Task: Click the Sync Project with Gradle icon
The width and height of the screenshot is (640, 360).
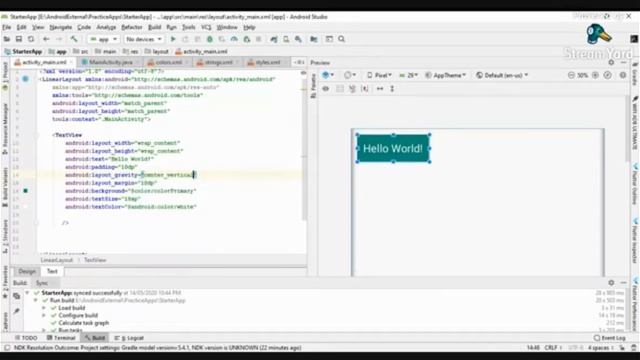Action: (x=274, y=39)
